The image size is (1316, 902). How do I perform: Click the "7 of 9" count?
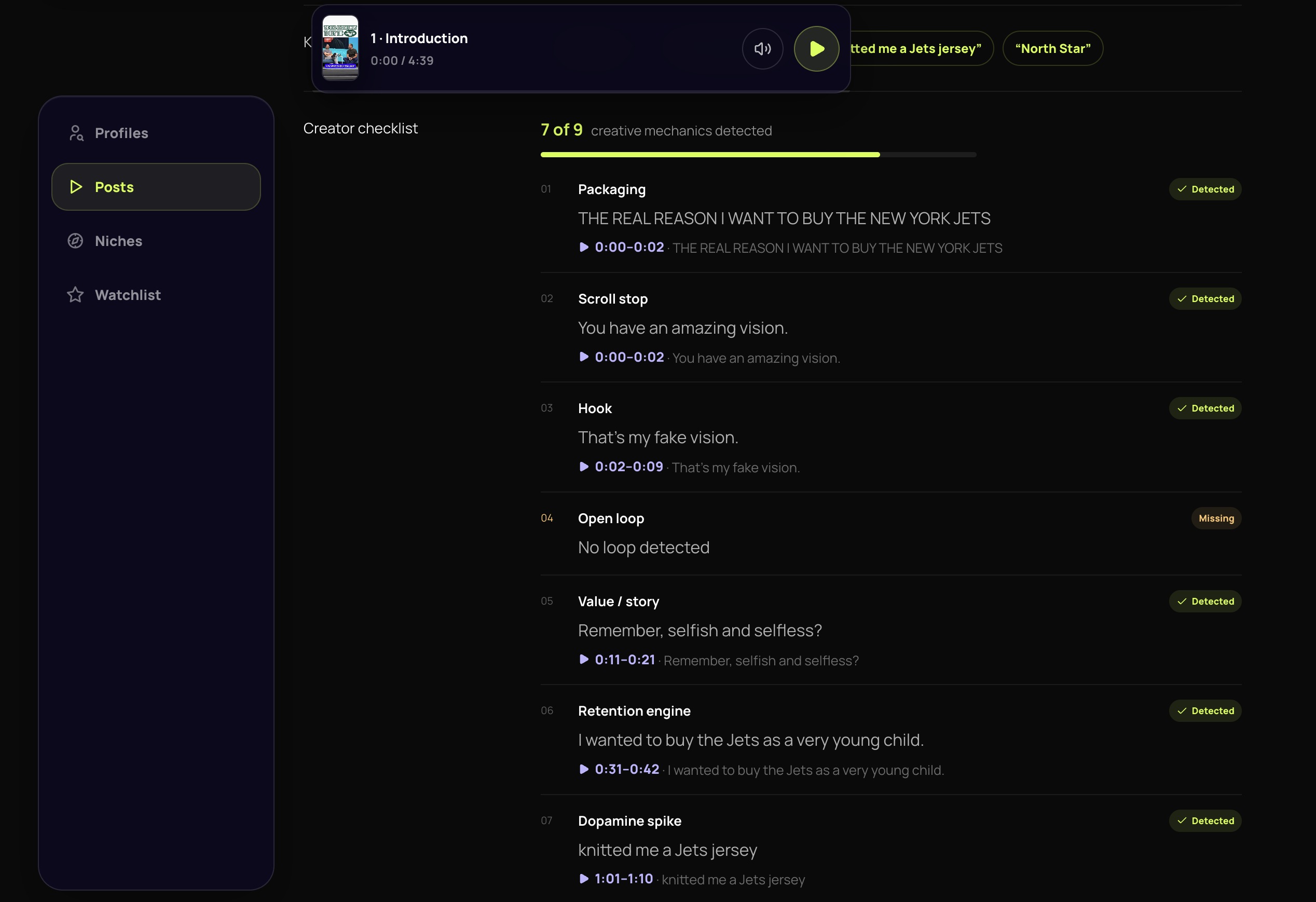coord(561,130)
